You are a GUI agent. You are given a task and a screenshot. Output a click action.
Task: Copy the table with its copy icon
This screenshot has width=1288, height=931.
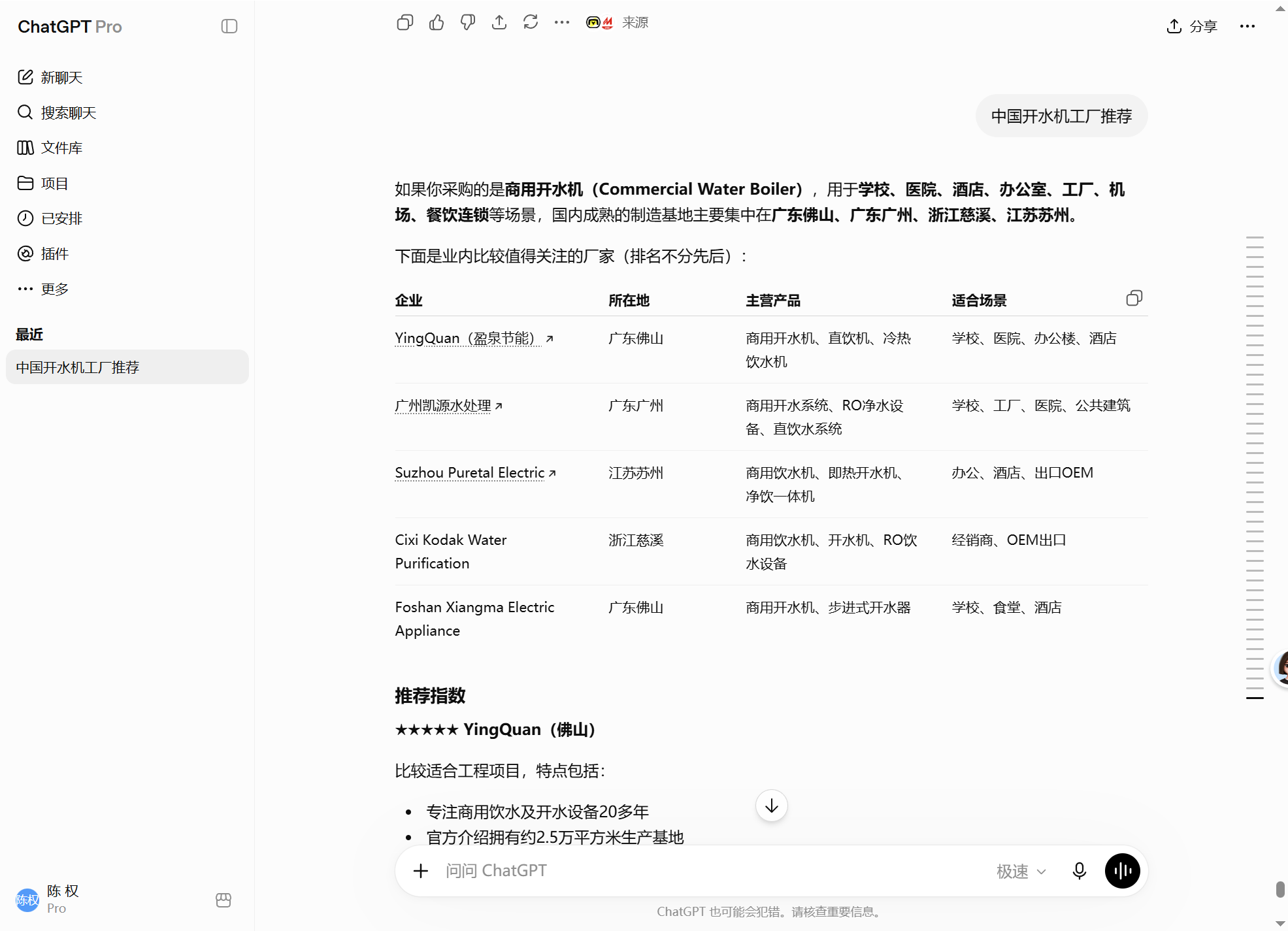pos(1134,299)
